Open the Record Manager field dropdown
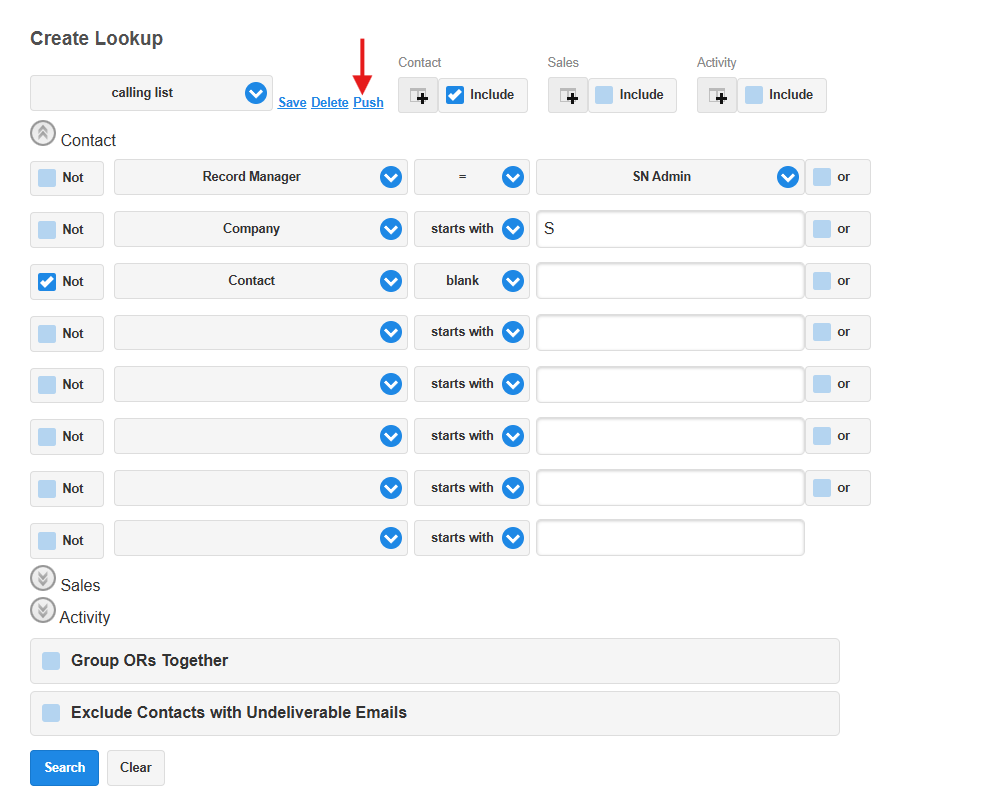 pyautogui.click(x=261, y=177)
